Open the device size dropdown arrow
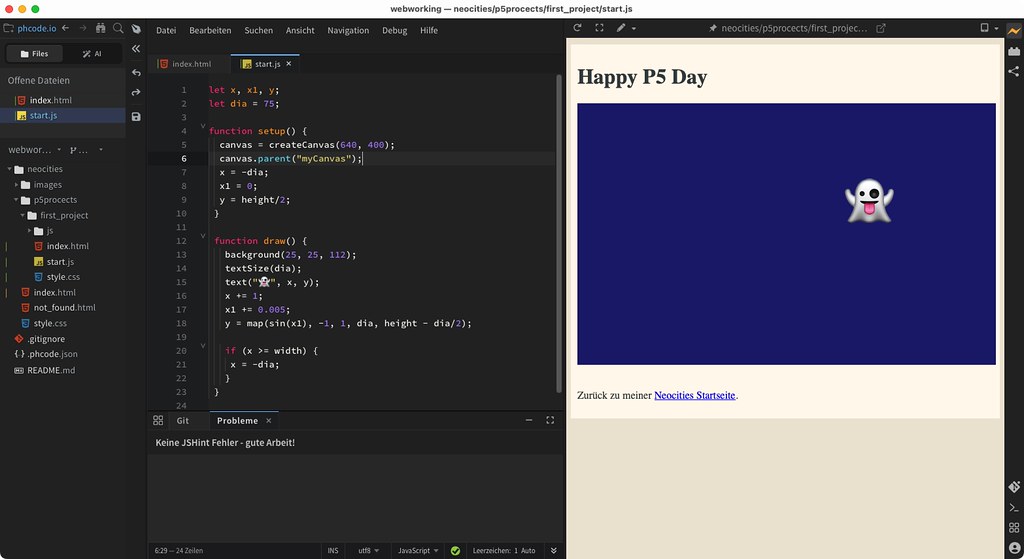 [997, 29]
